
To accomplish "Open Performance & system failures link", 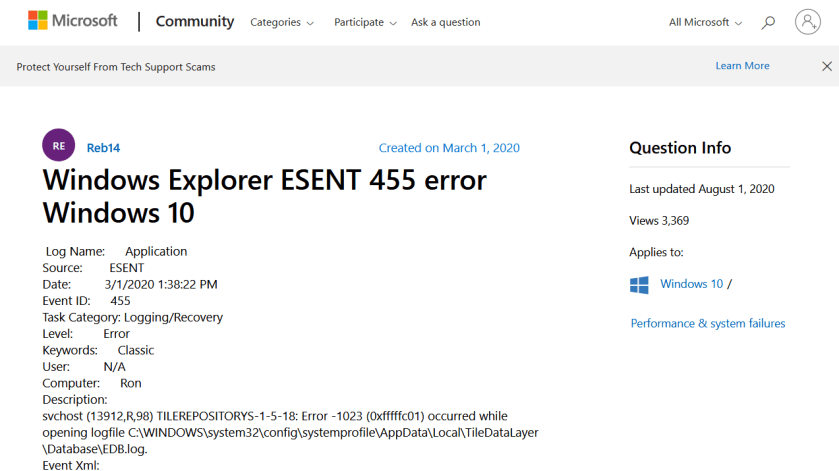I will (x=707, y=323).
